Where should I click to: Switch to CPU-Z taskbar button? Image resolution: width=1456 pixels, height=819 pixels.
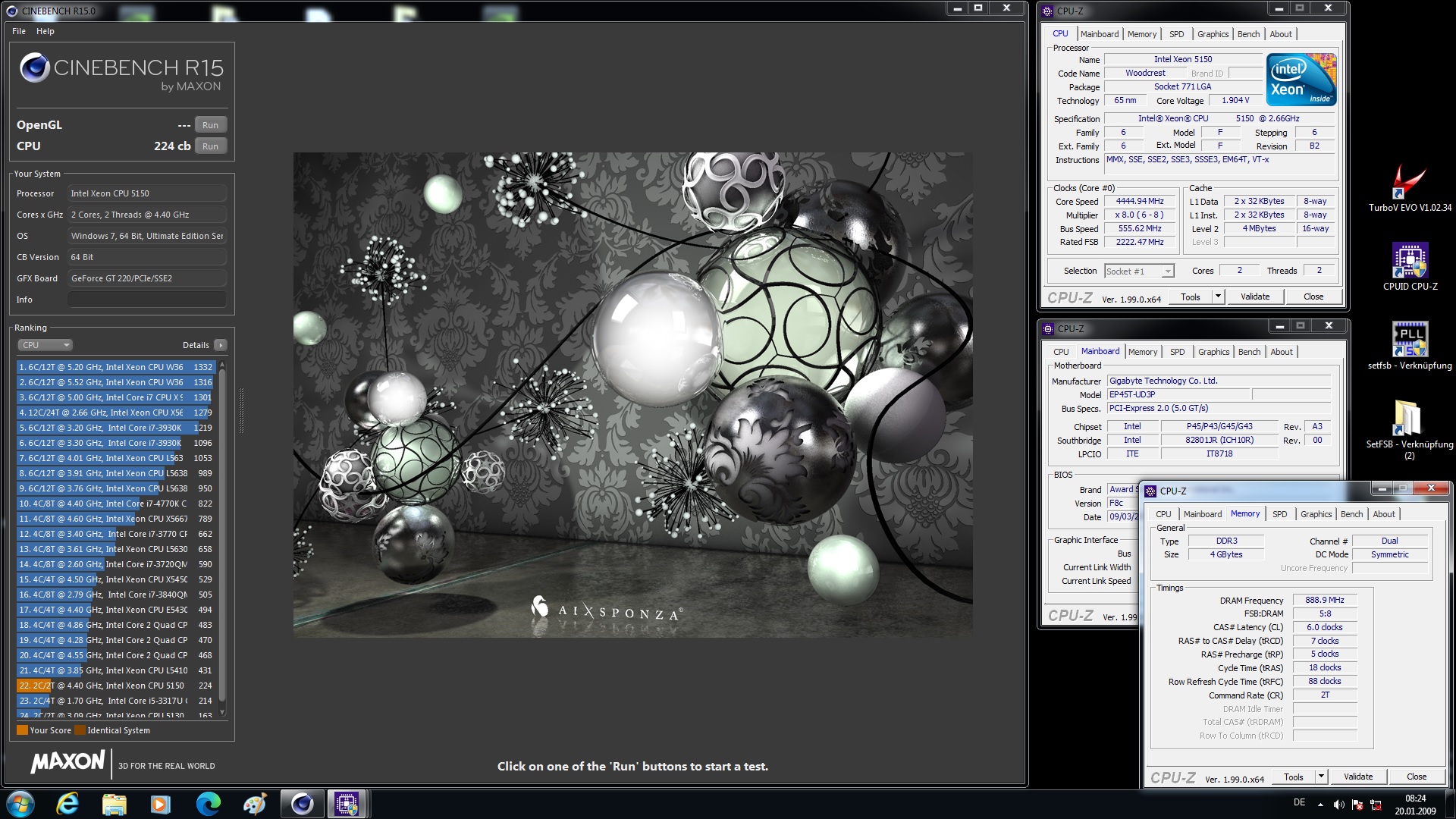point(347,804)
